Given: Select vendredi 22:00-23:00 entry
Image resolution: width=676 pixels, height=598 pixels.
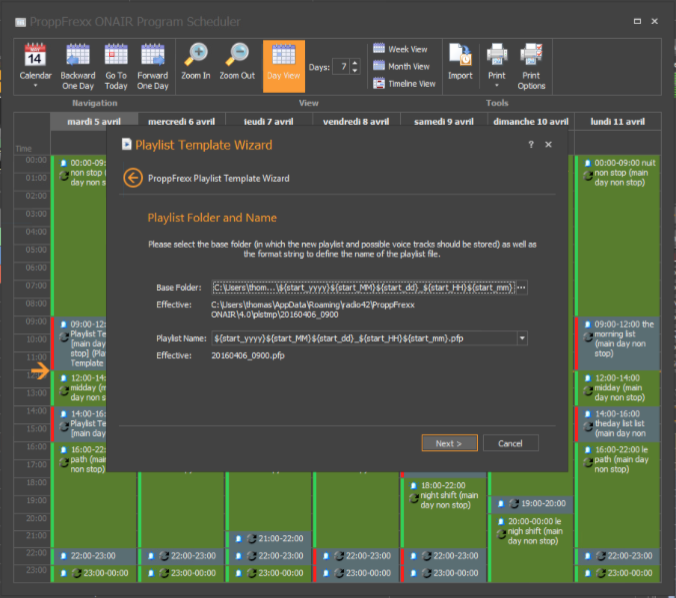Looking at the screenshot, I should tap(357, 556).
